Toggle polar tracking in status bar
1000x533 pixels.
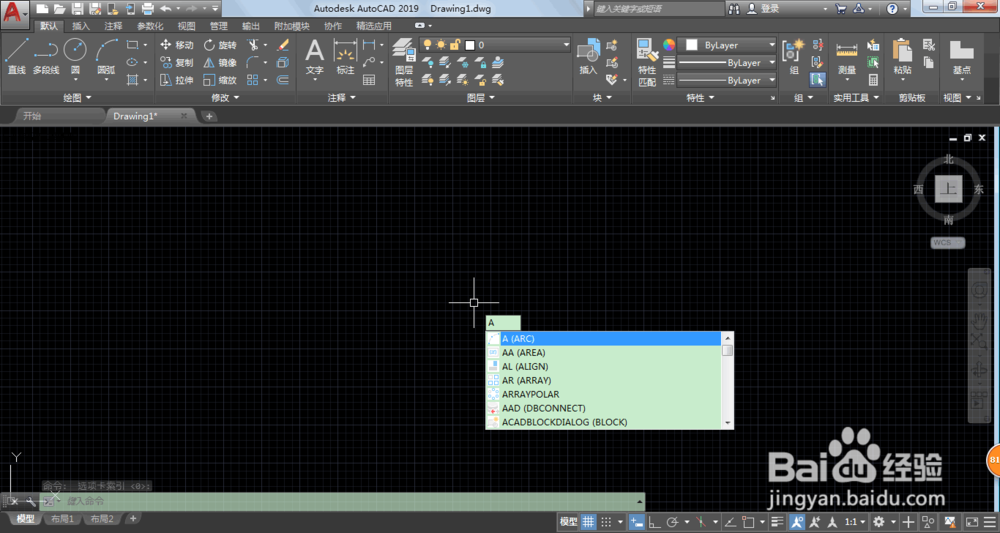pyautogui.click(x=672, y=522)
